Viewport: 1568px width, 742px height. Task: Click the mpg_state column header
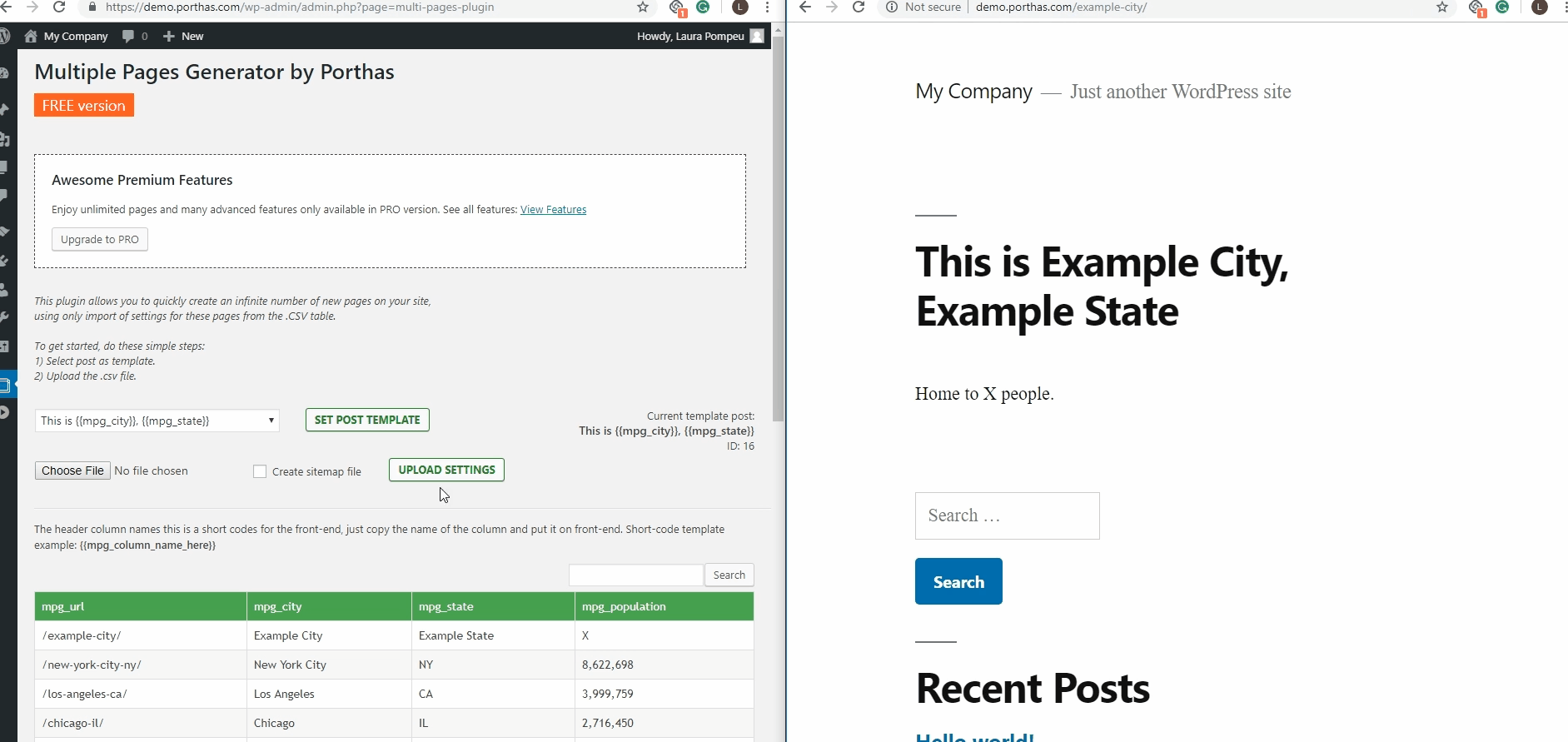click(x=493, y=606)
